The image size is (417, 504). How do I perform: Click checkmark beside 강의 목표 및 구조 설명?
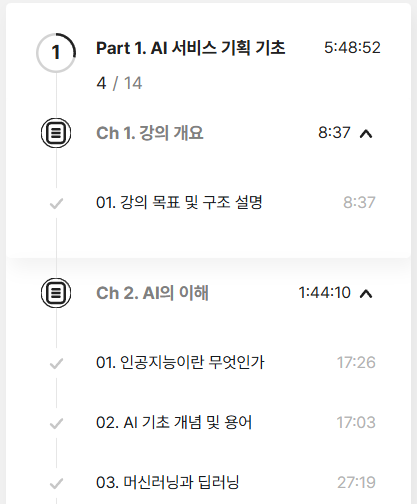(56, 203)
